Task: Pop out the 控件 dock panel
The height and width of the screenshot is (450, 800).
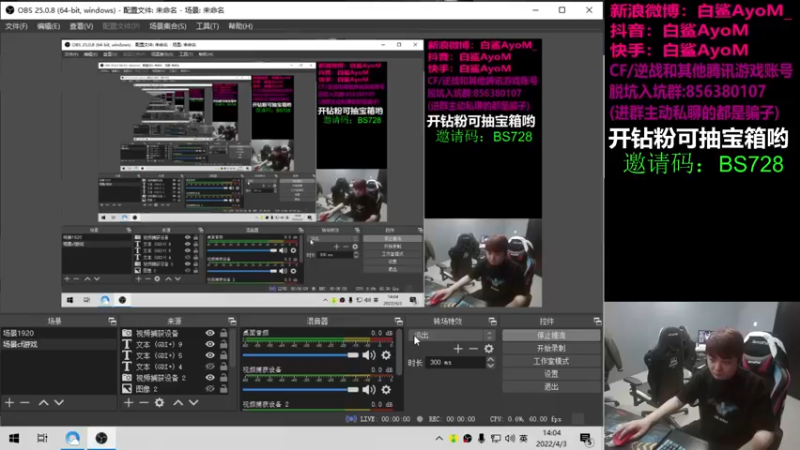Action: click(597, 321)
